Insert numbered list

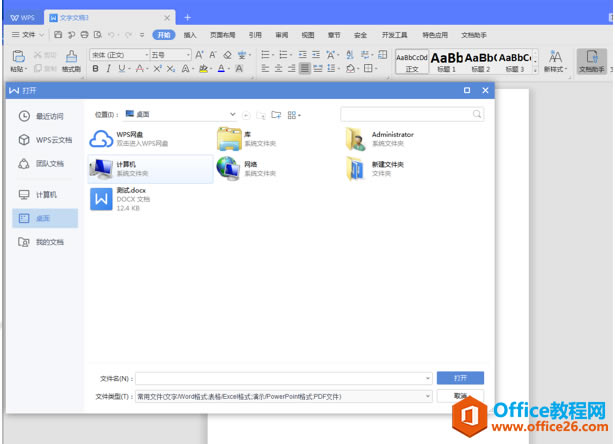(x=283, y=55)
